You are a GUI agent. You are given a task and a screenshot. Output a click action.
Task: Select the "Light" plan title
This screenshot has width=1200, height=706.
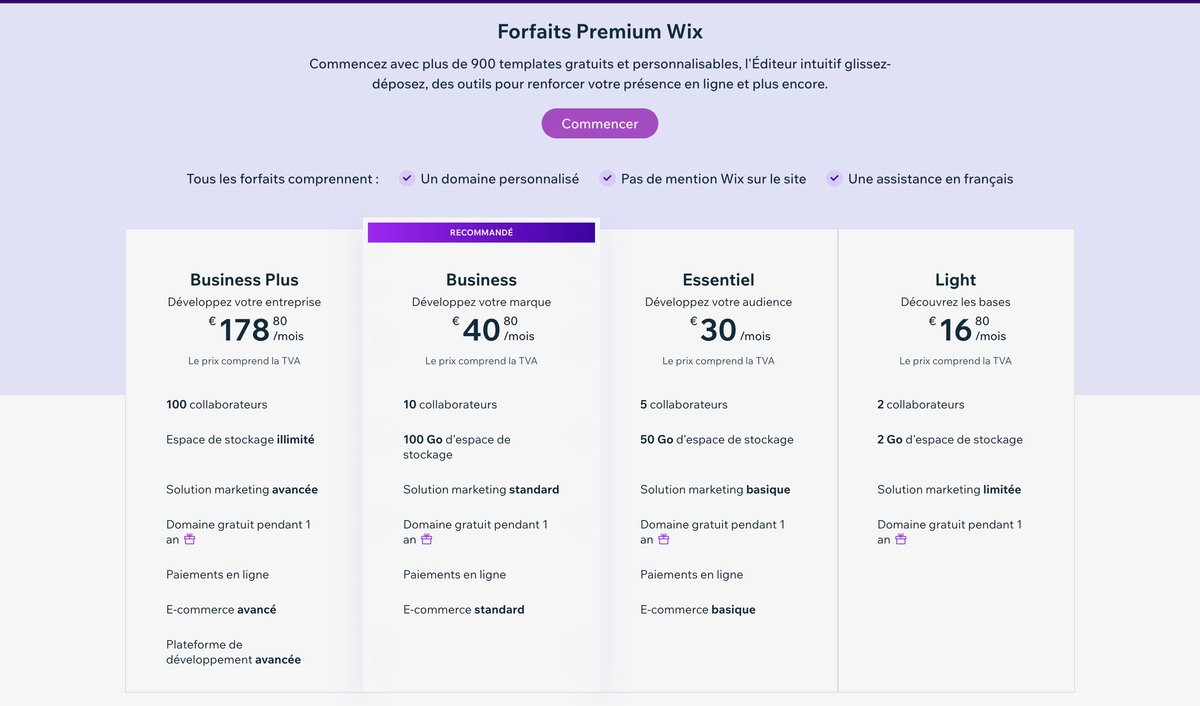pos(955,279)
